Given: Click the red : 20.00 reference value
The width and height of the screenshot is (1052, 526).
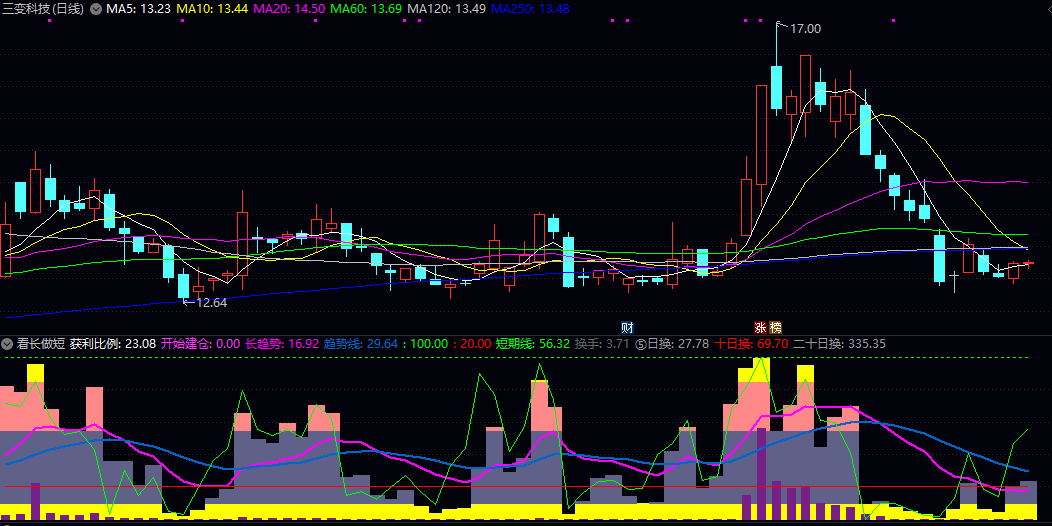Looking at the screenshot, I should [x=472, y=344].
